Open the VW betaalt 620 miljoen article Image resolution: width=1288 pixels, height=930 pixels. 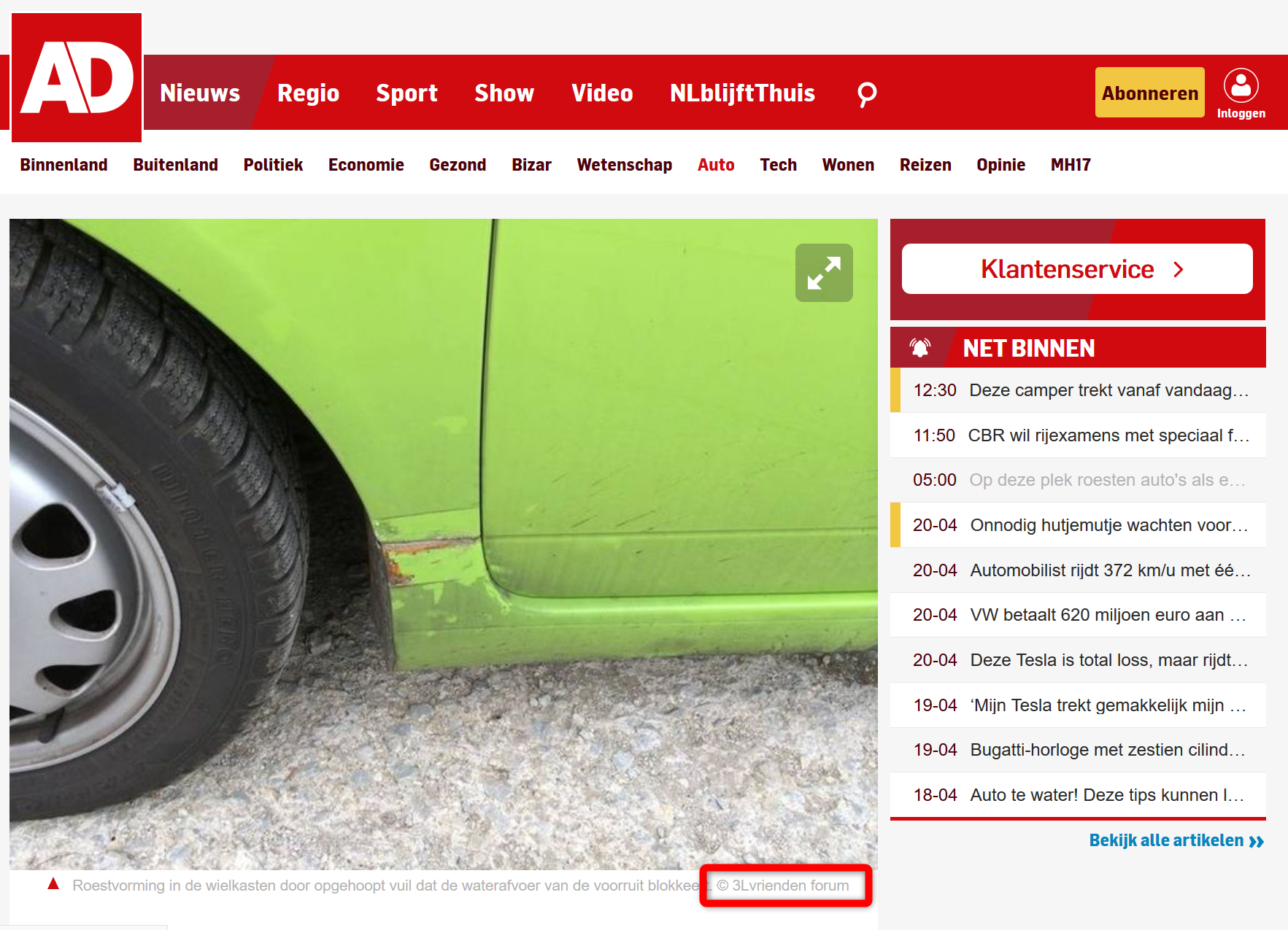[x=1080, y=615]
